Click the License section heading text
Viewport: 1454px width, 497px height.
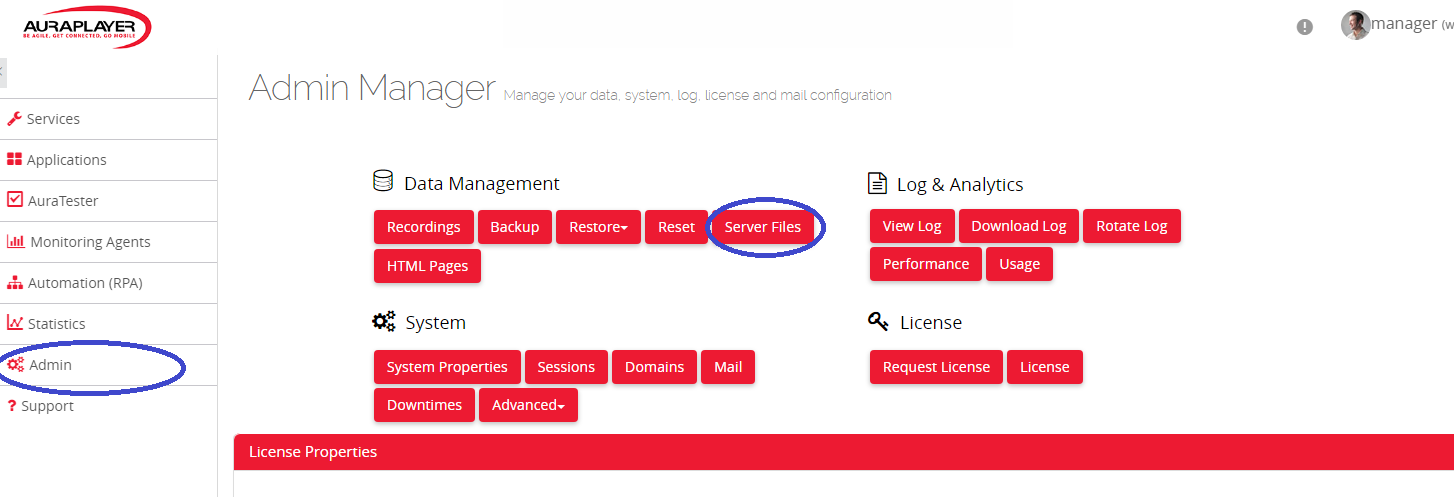coord(931,323)
